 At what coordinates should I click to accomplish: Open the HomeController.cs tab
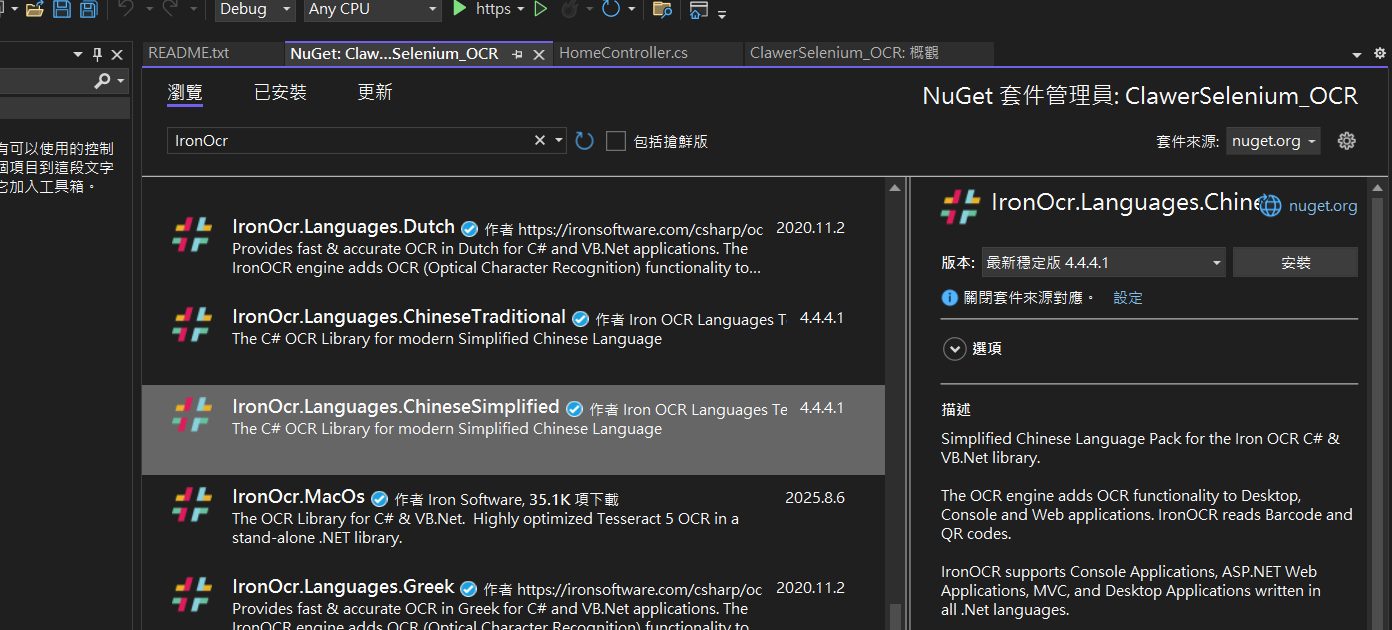click(623, 53)
